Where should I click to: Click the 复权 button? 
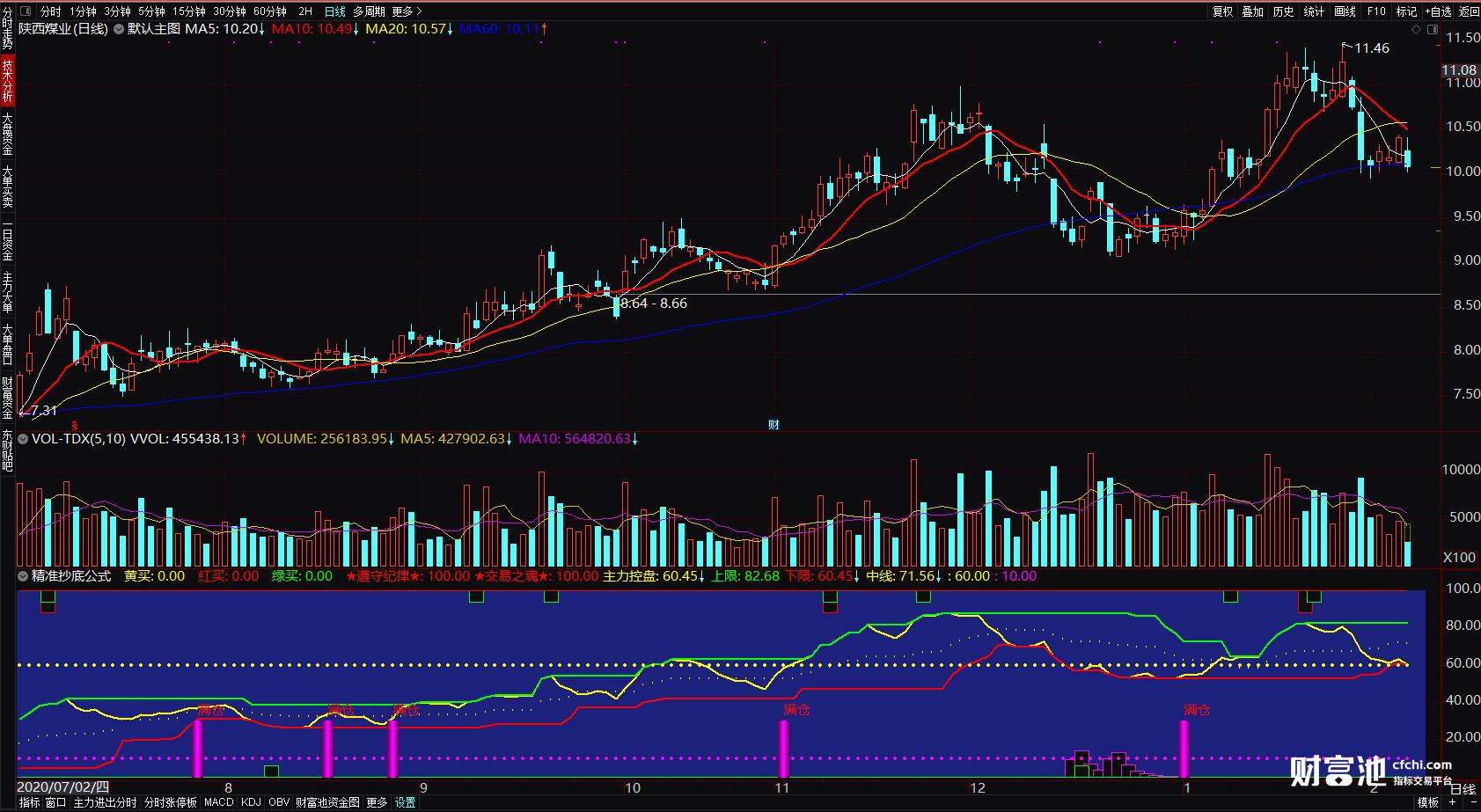1223,11
